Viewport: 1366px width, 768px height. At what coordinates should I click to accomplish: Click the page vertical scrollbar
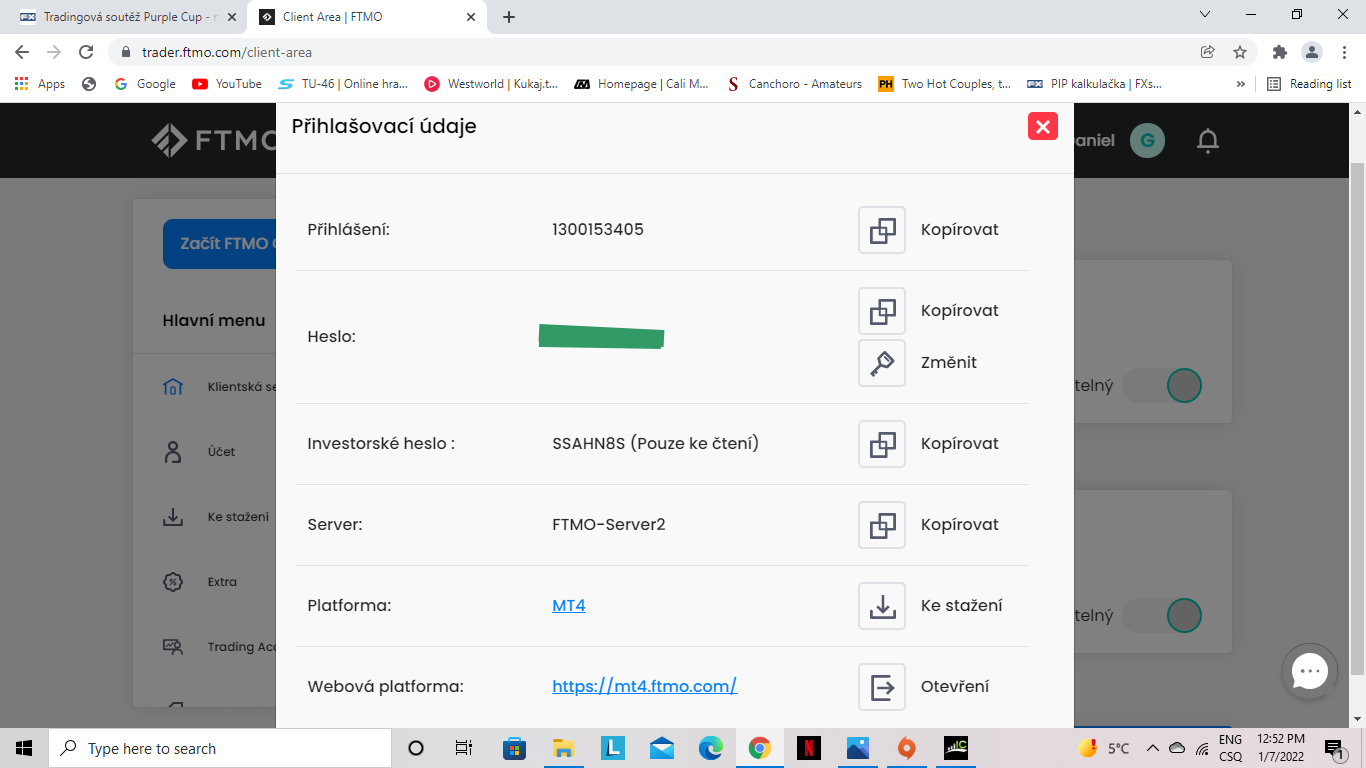pos(1357,415)
